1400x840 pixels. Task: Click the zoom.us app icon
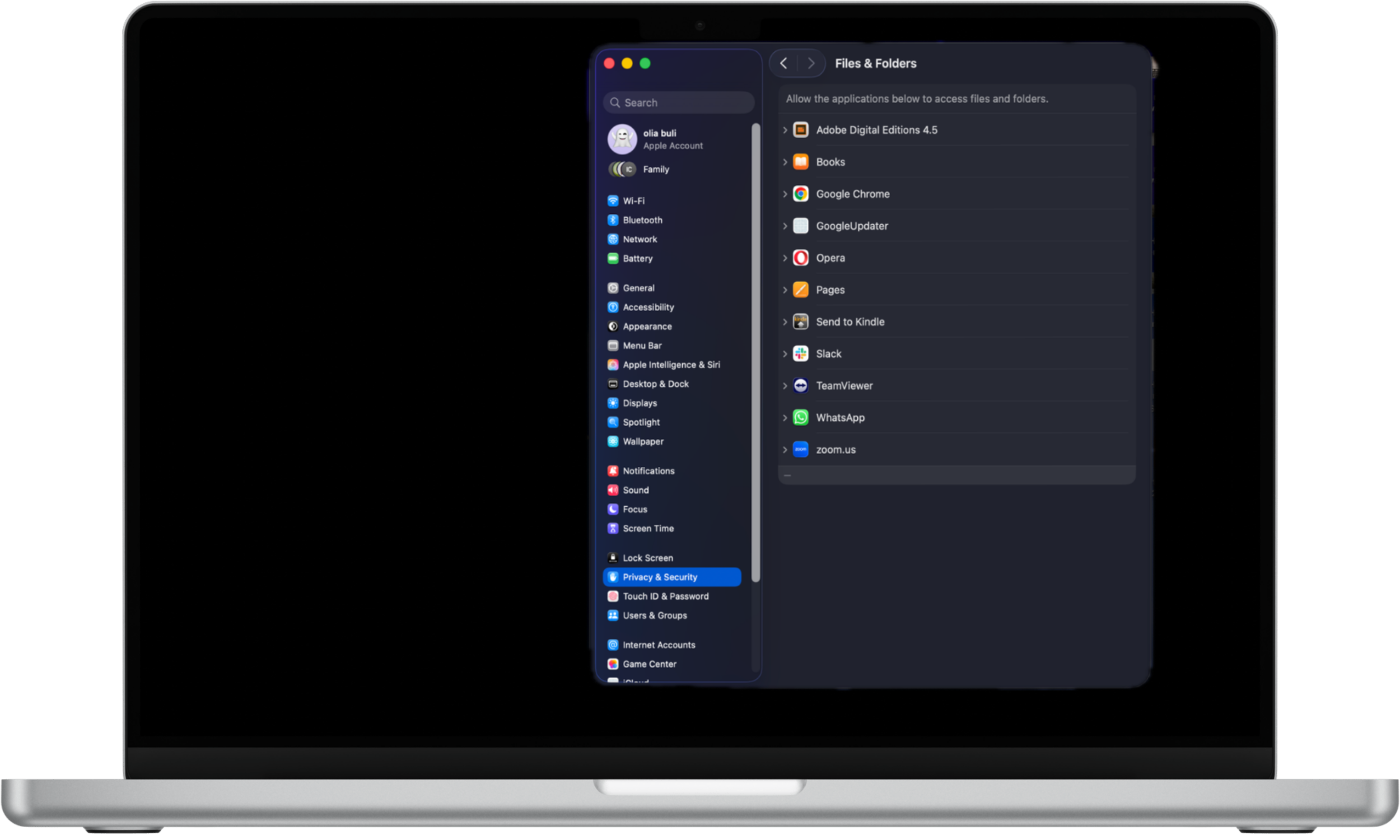point(800,450)
